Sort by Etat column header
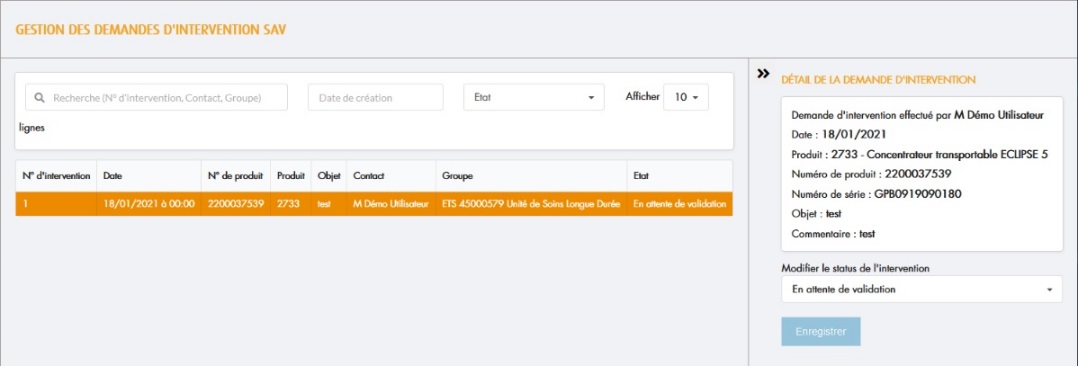 [680, 176]
